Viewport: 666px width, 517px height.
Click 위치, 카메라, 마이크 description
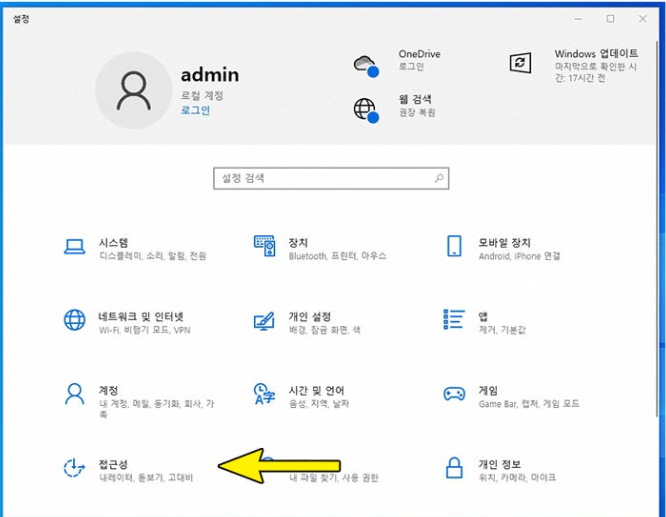(x=517, y=477)
